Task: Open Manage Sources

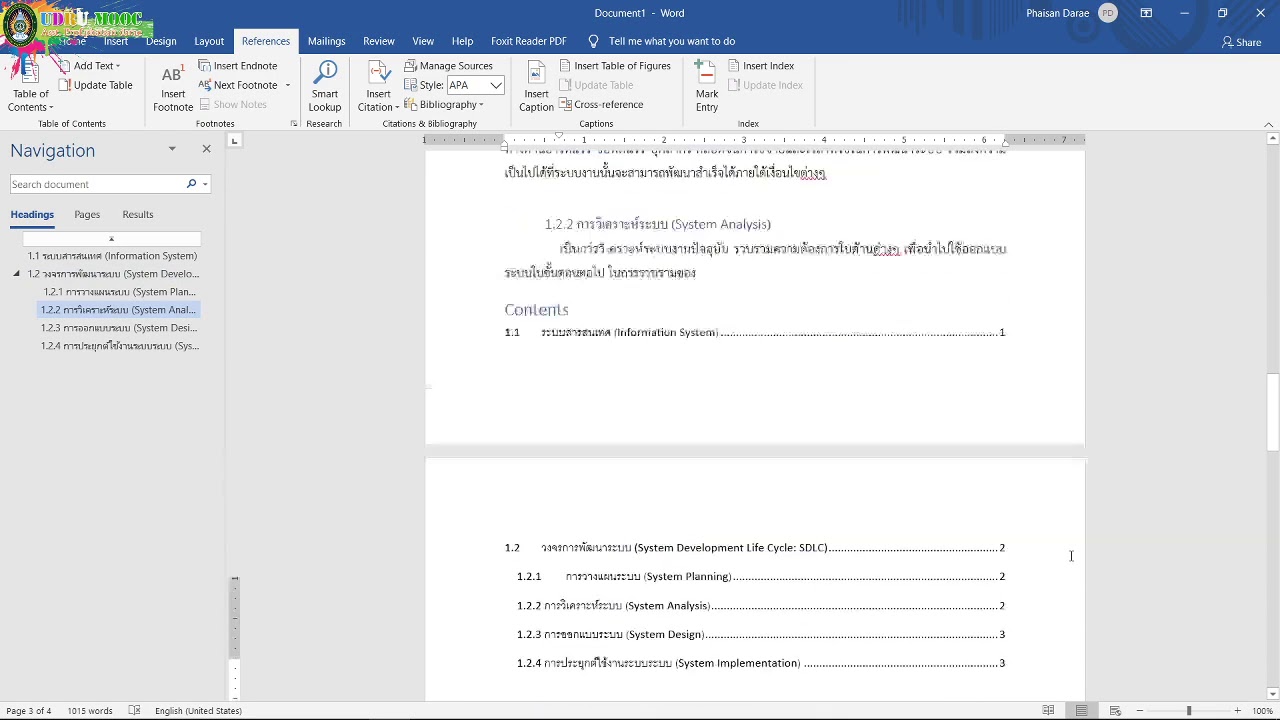Action: click(449, 66)
